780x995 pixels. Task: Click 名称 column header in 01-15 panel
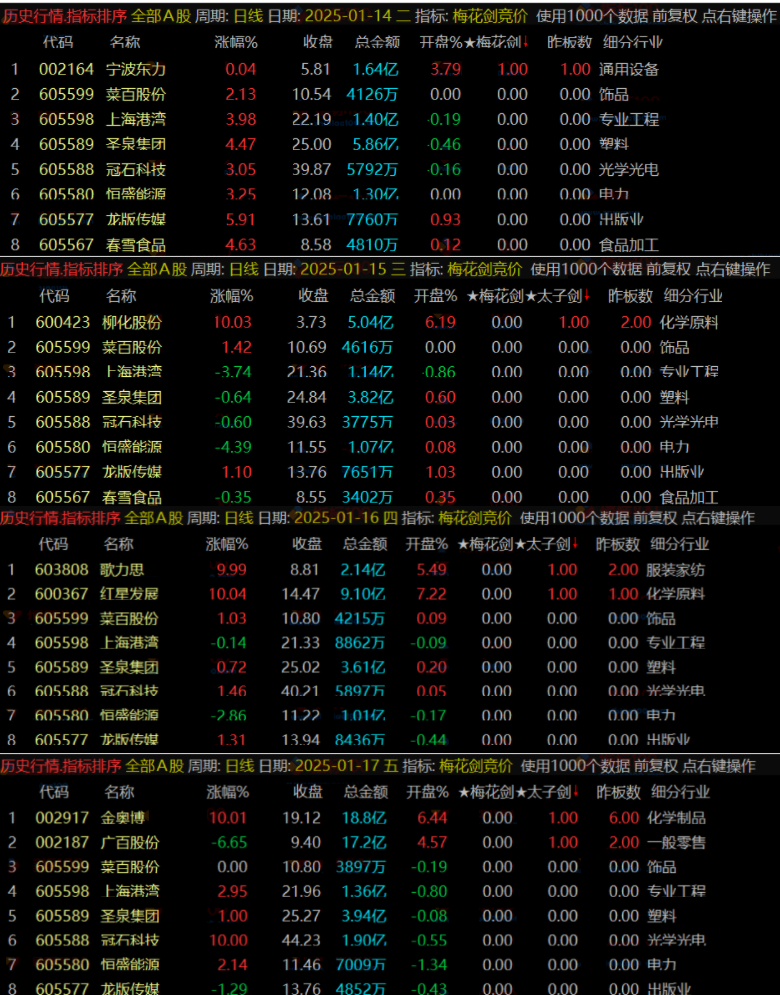pos(121,296)
